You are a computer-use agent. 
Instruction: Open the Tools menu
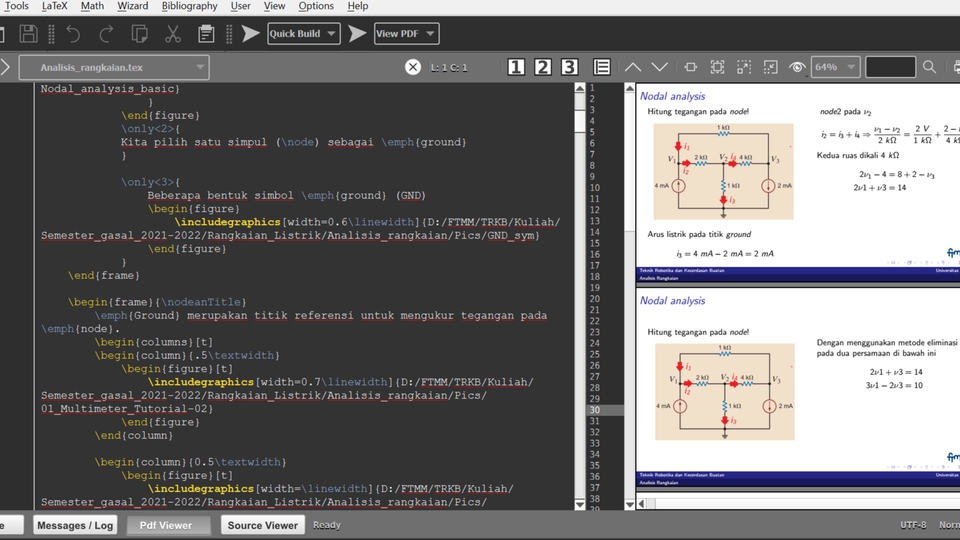[17, 6]
